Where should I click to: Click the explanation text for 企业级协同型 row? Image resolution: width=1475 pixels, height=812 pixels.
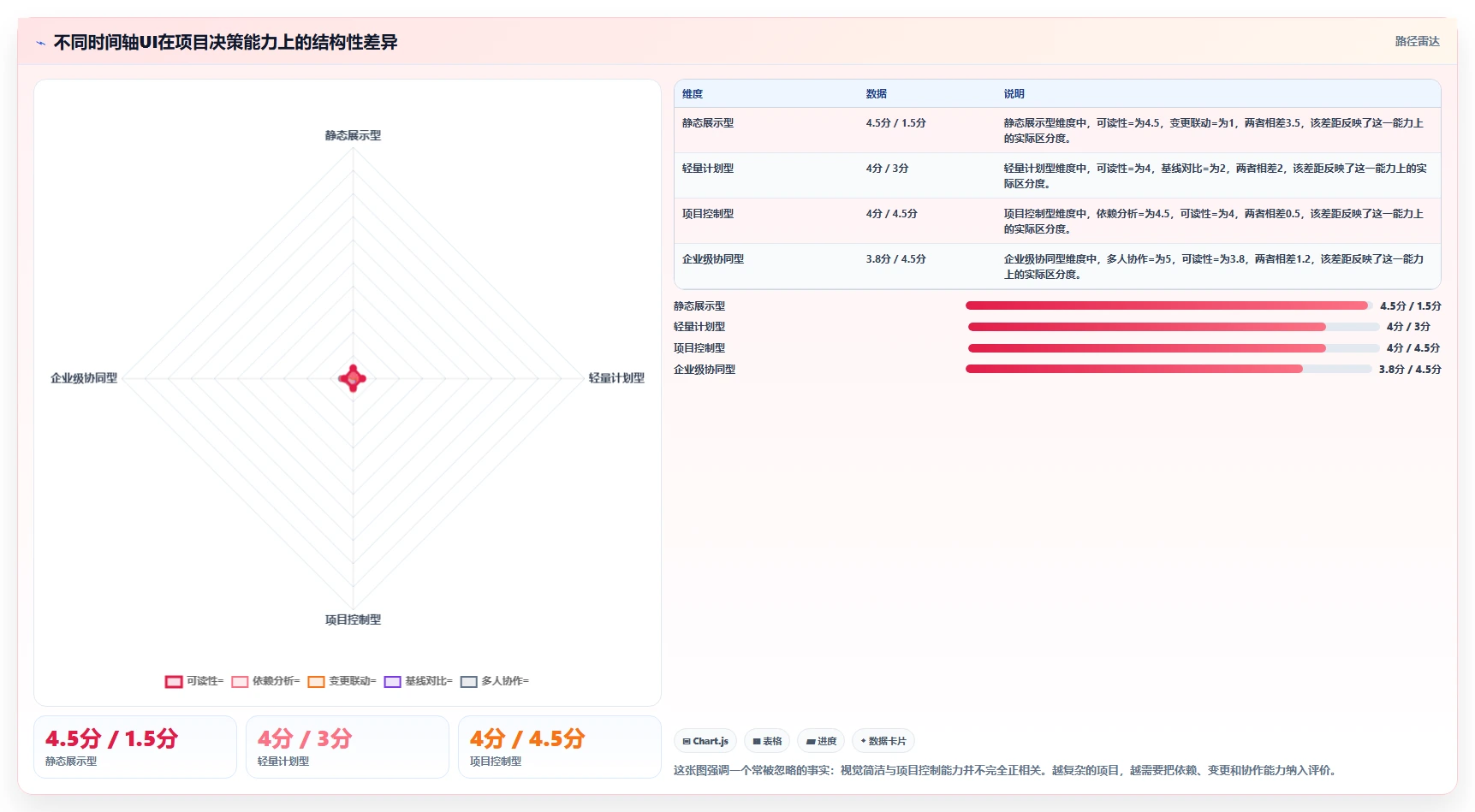[1214, 267]
